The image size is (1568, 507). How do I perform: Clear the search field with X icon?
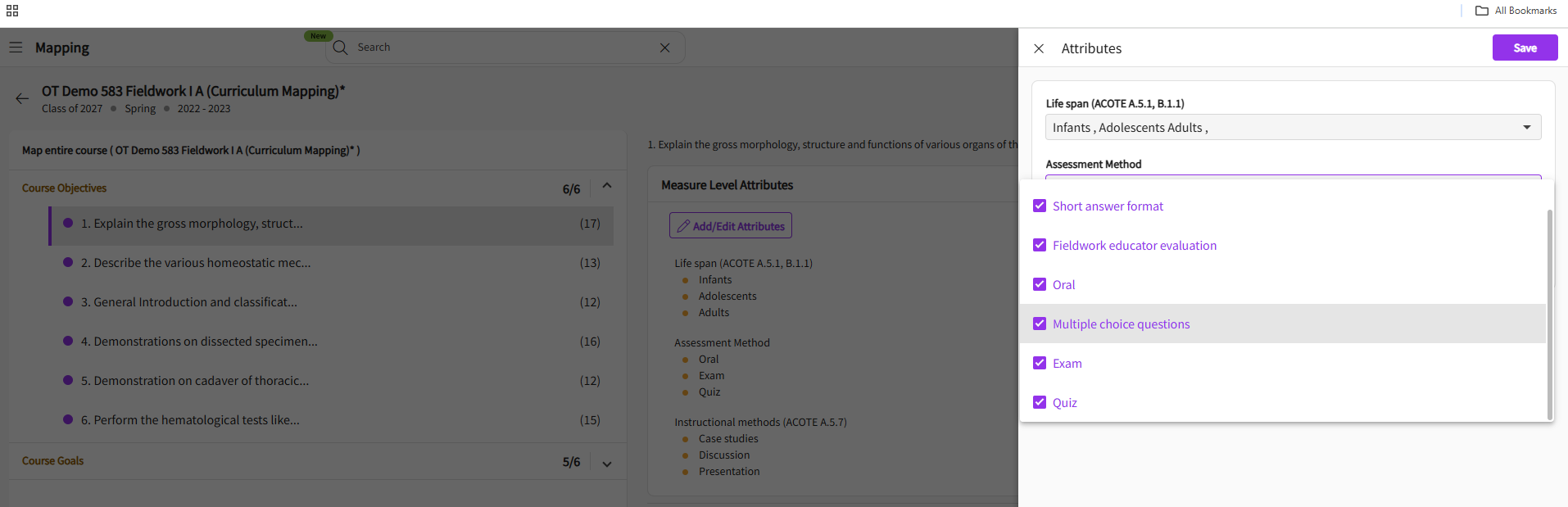pyautogui.click(x=664, y=48)
